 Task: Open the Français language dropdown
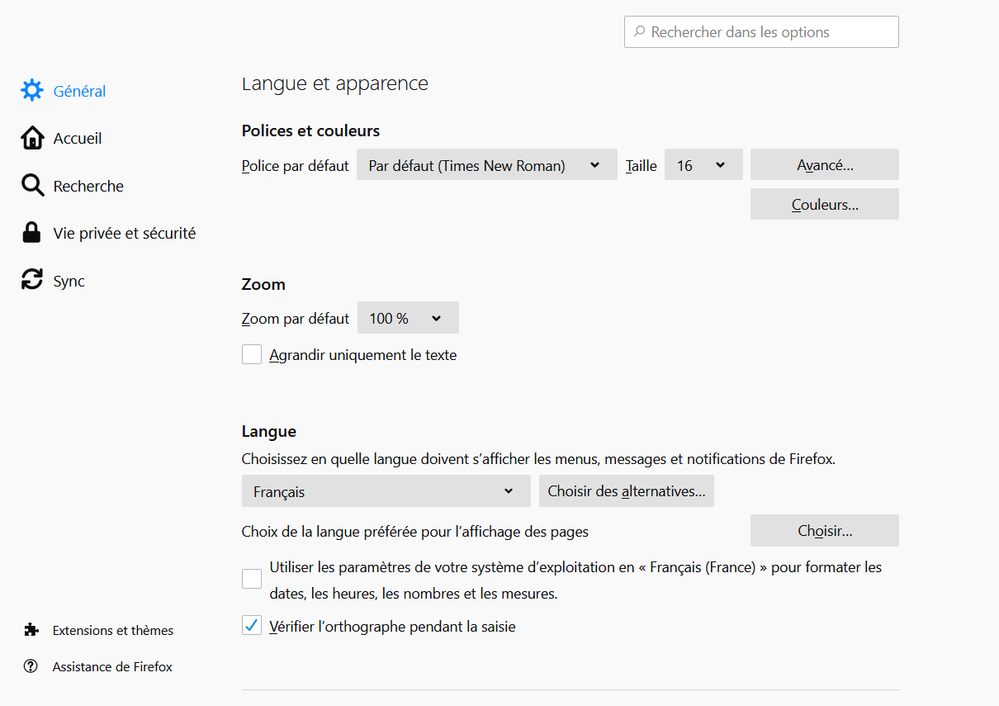click(x=385, y=491)
